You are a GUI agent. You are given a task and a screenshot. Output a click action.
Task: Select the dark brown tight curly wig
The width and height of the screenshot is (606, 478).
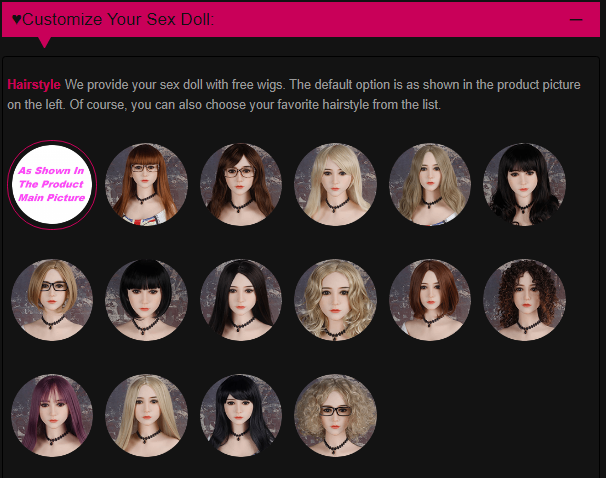(x=524, y=300)
